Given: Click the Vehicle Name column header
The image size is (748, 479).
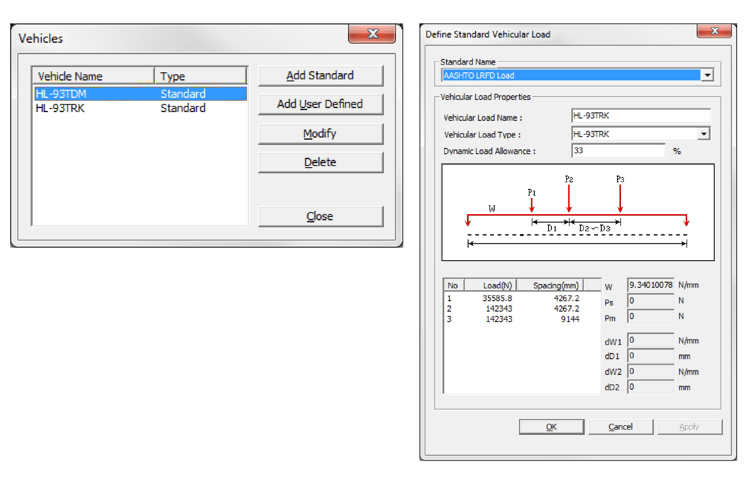Looking at the screenshot, I should [x=95, y=76].
